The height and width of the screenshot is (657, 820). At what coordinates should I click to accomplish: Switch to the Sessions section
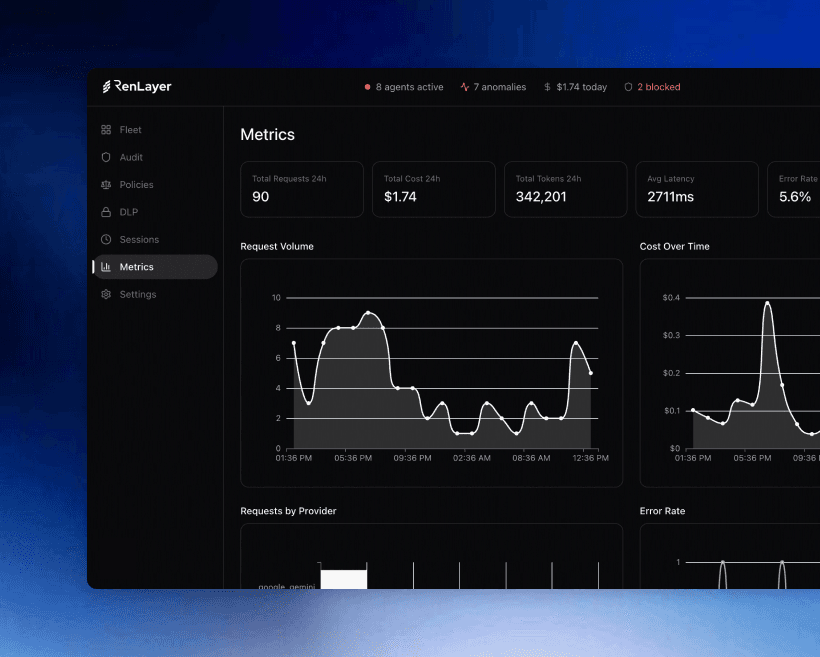click(x=139, y=239)
